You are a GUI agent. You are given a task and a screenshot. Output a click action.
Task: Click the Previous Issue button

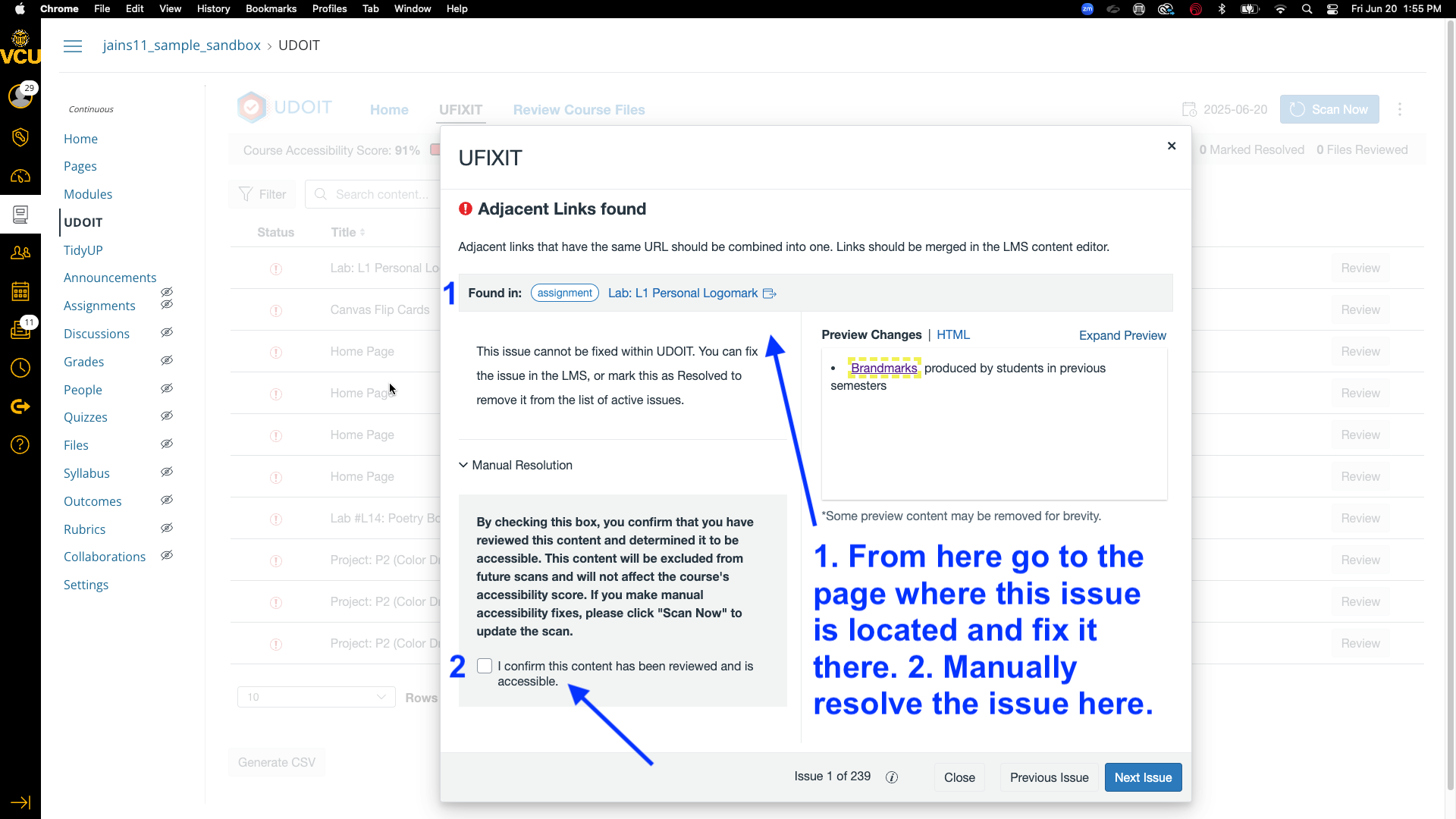(x=1049, y=777)
